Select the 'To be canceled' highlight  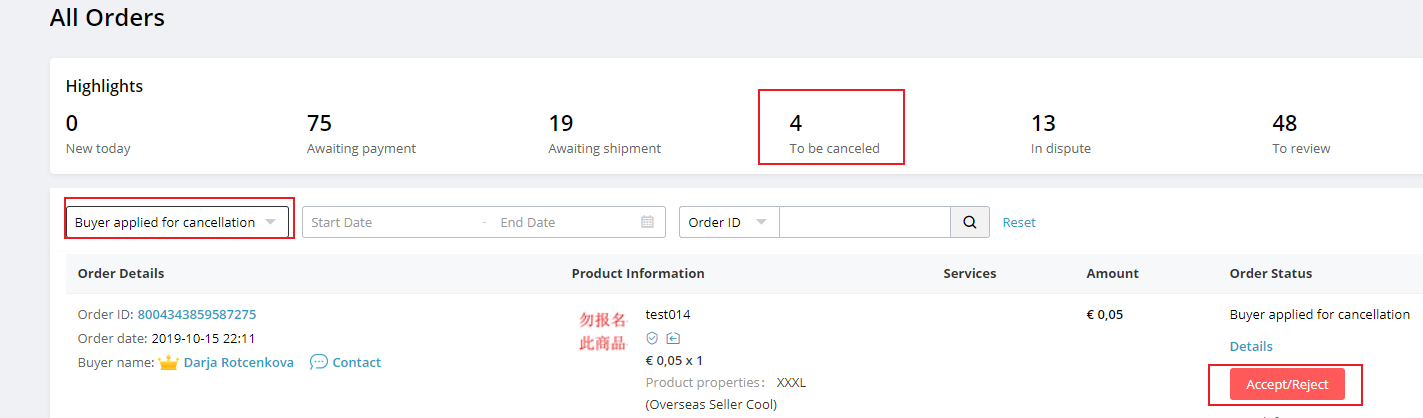click(x=833, y=134)
